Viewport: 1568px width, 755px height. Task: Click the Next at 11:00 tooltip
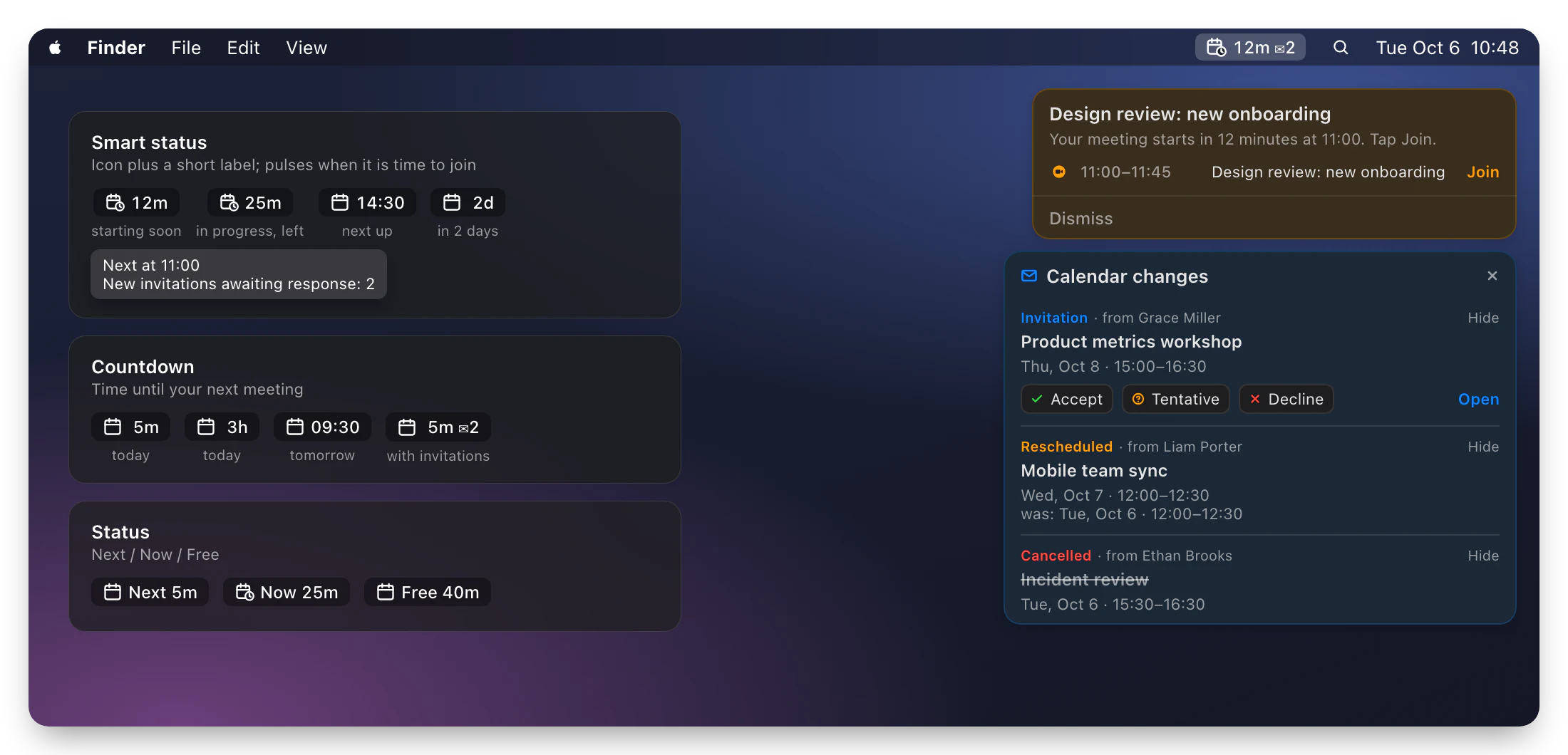pos(239,274)
